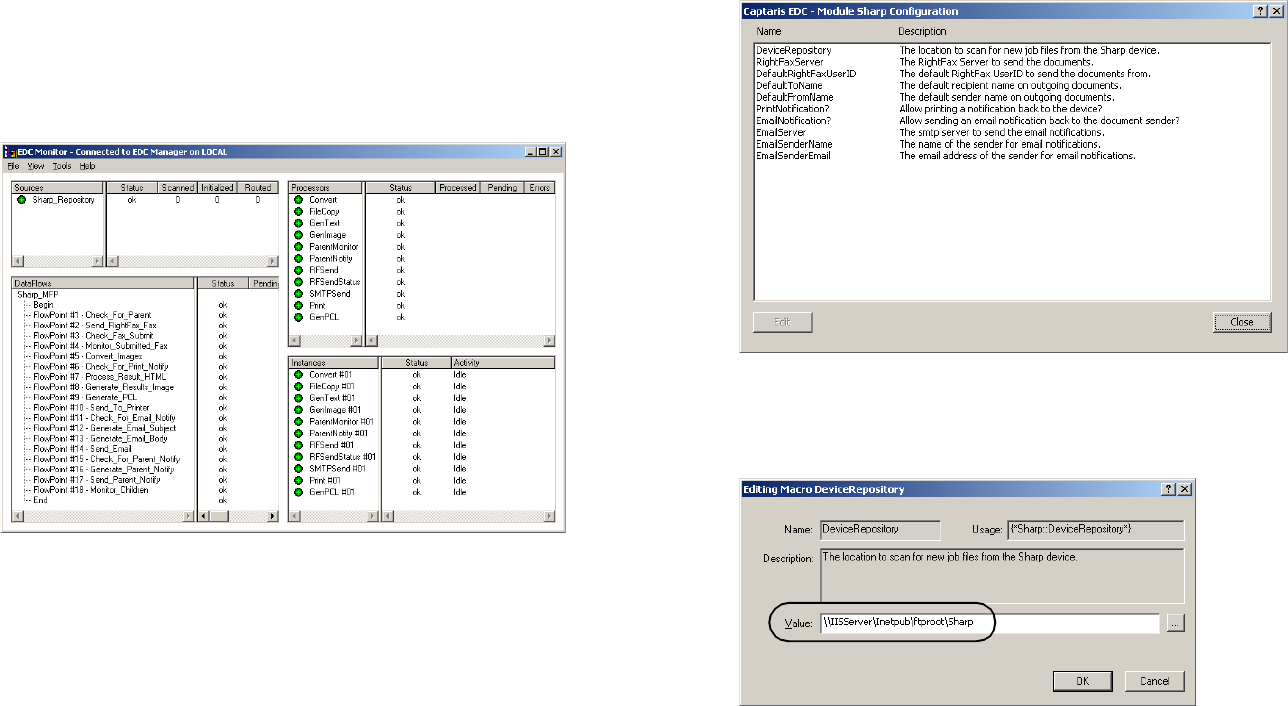Screen dimensions: 1288x706
Task: Click Cancel in the Editing Macro dialog
Action: point(1153,680)
